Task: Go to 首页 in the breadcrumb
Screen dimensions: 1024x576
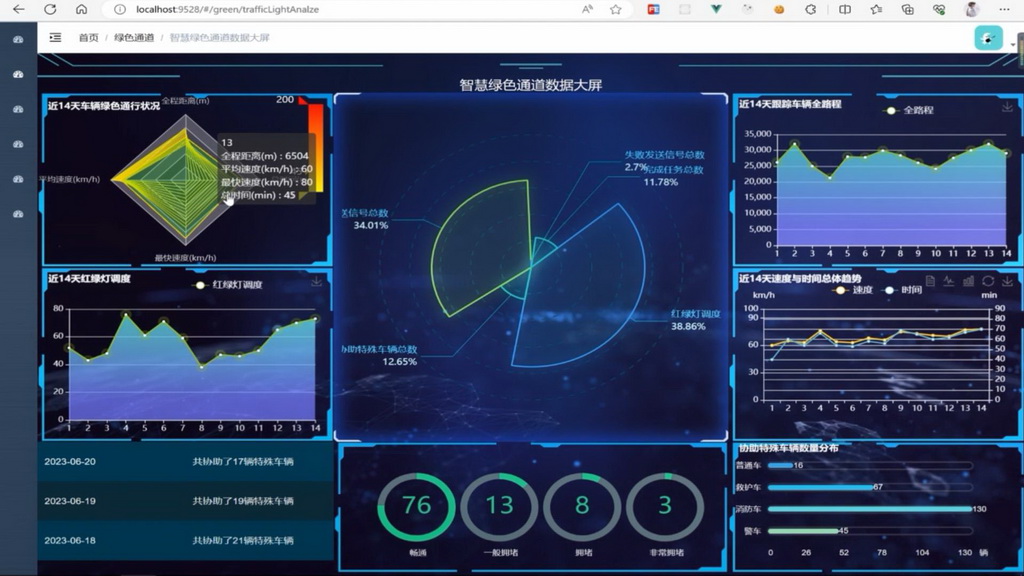Action: (x=89, y=38)
